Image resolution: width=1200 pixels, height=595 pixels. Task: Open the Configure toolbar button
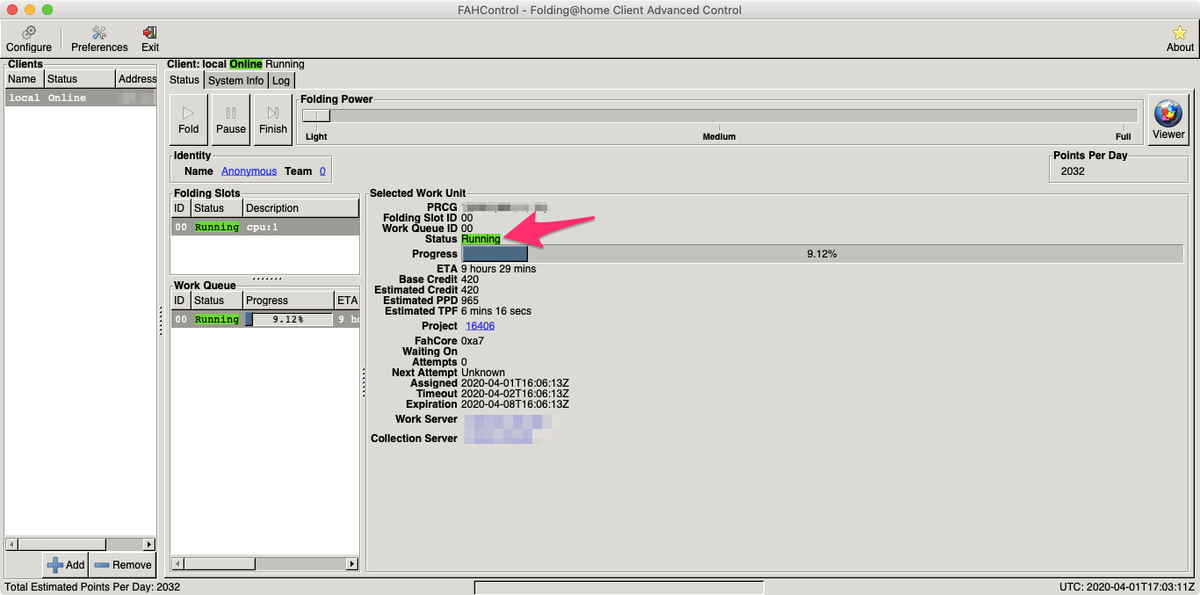[29, 39]
